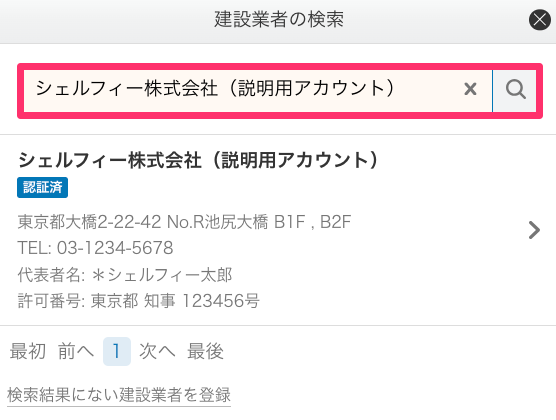556x420 pixels.
Task: Select page number 1
Action: pos(117,351)
